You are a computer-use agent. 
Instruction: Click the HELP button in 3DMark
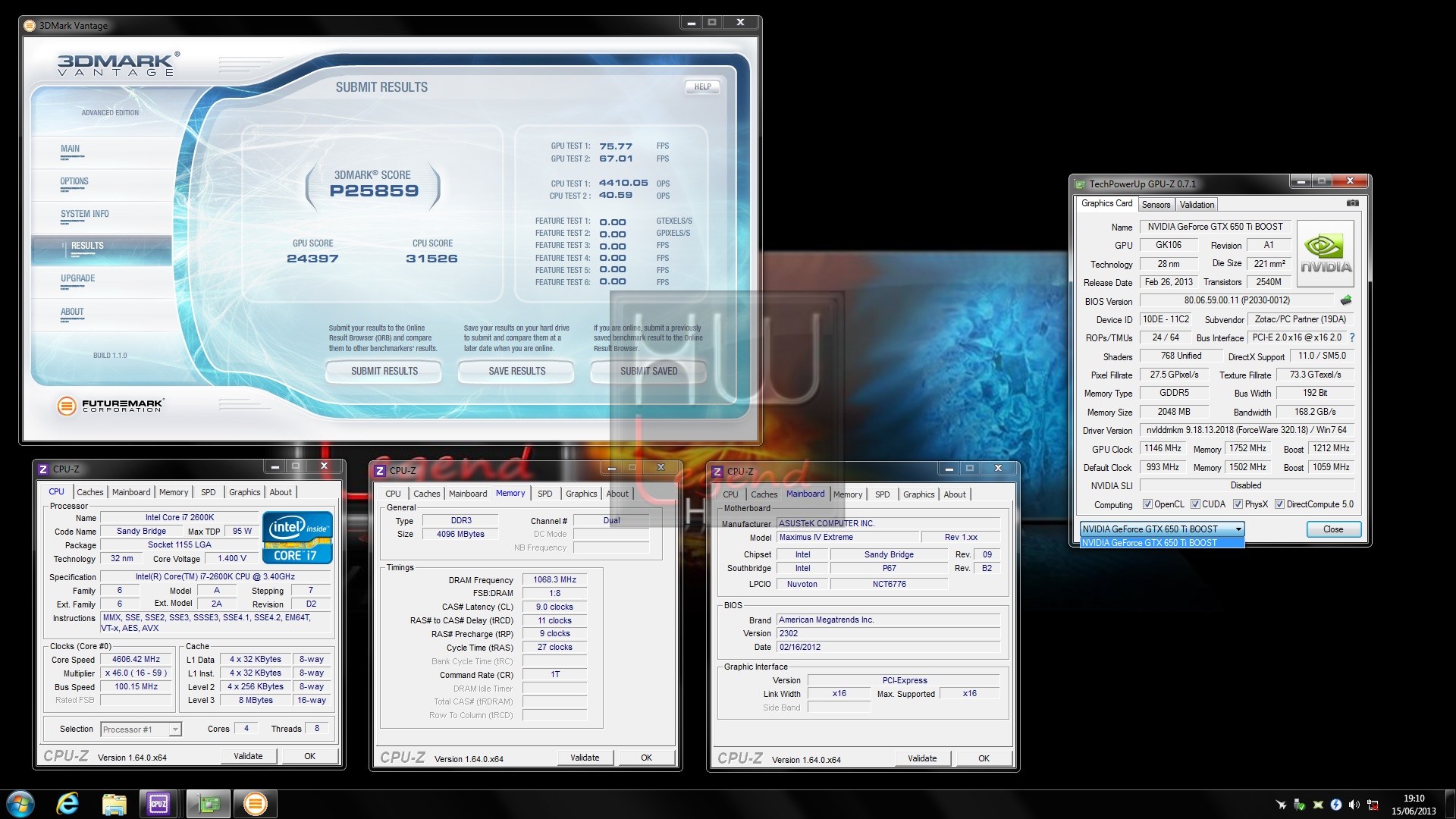click(702, 86)
